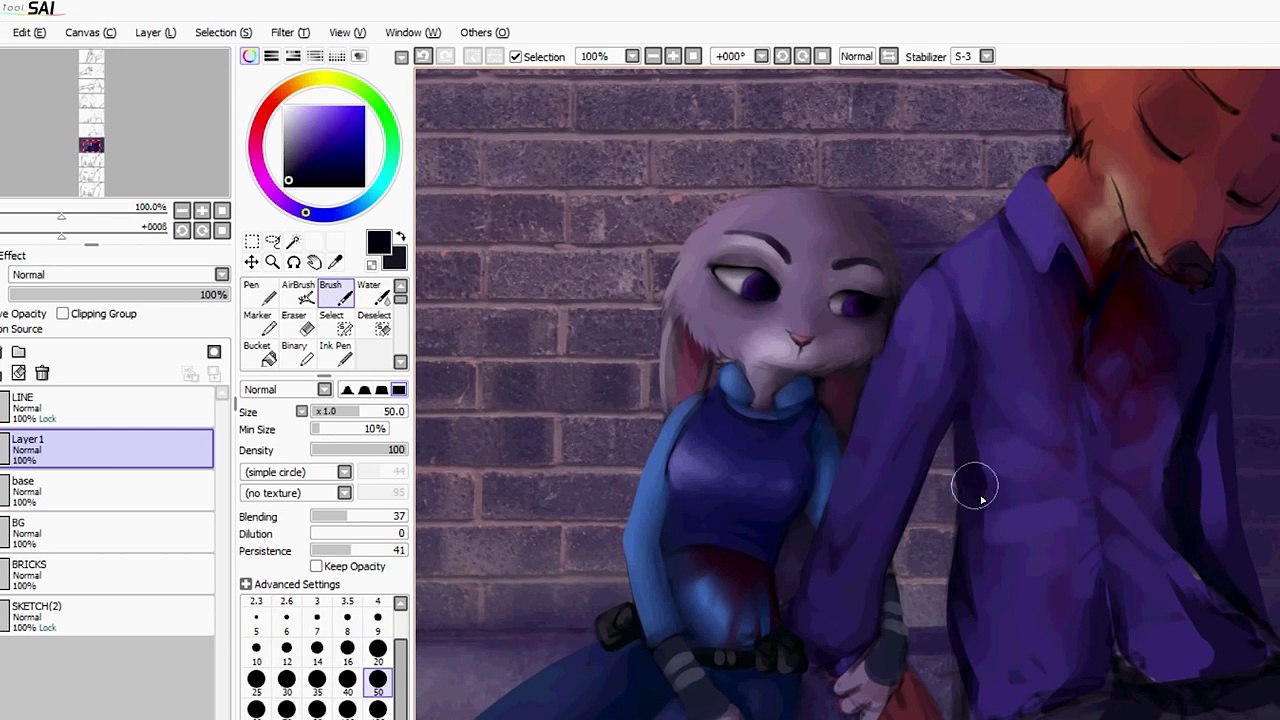Click the foreground color swatch
The image size is (1280, 720).
[x=378, y=242]
